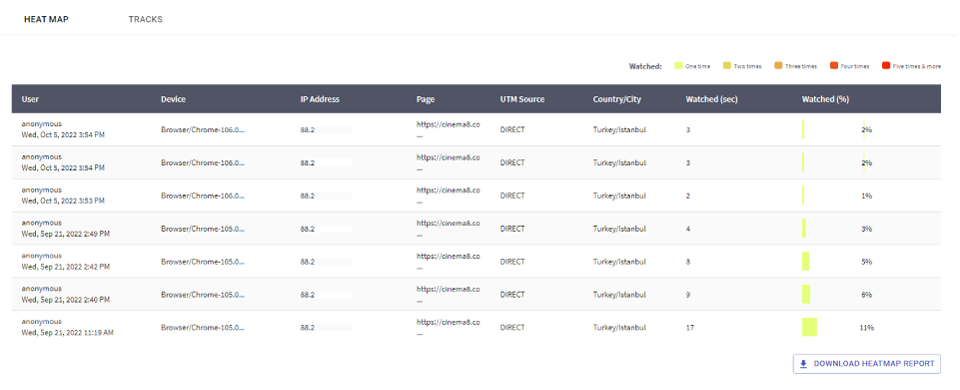960x390 pixels.
Task: Click the 1% watched value
Action: point(866,195)
